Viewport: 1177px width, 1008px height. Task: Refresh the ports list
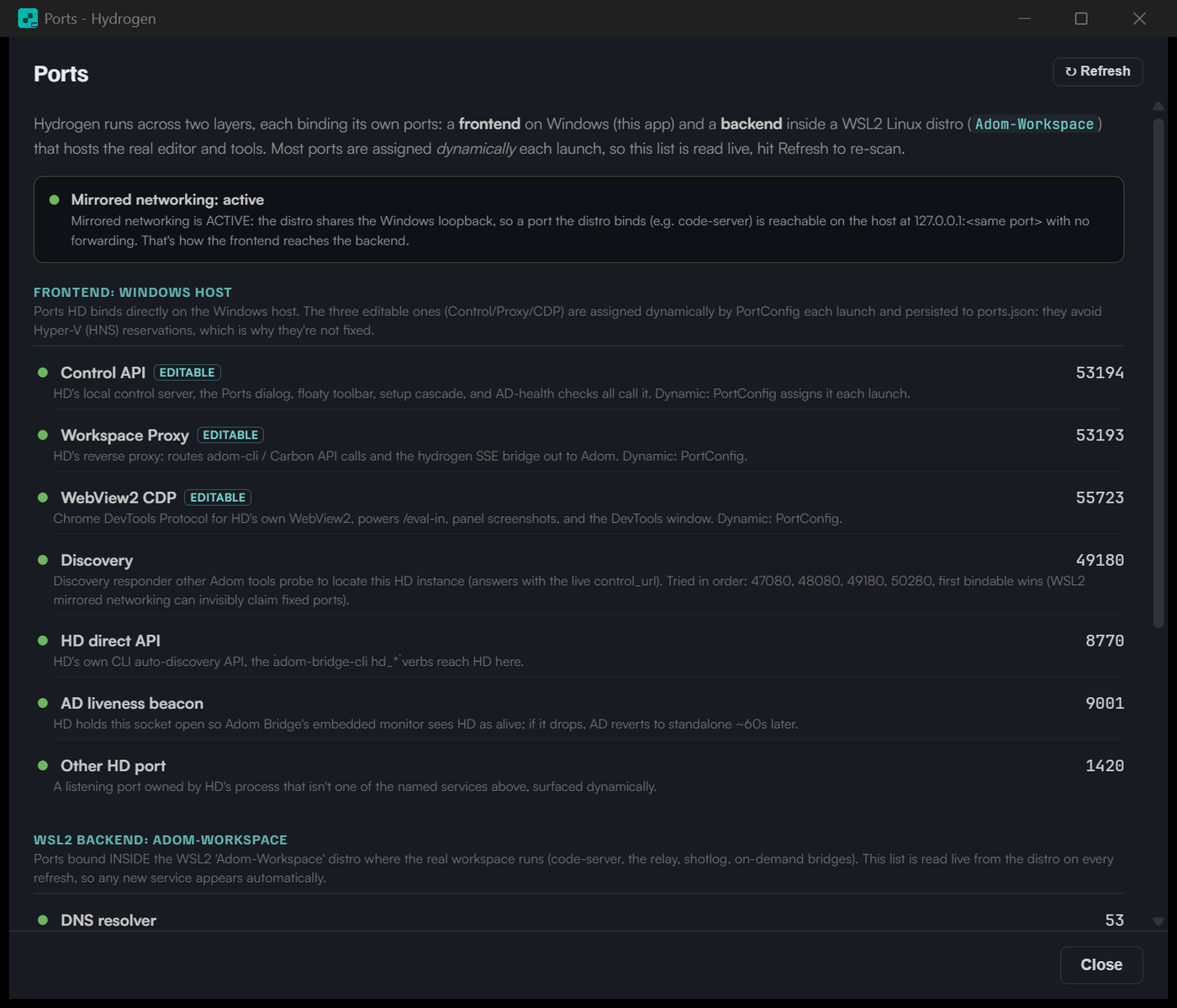(1098, 71)
